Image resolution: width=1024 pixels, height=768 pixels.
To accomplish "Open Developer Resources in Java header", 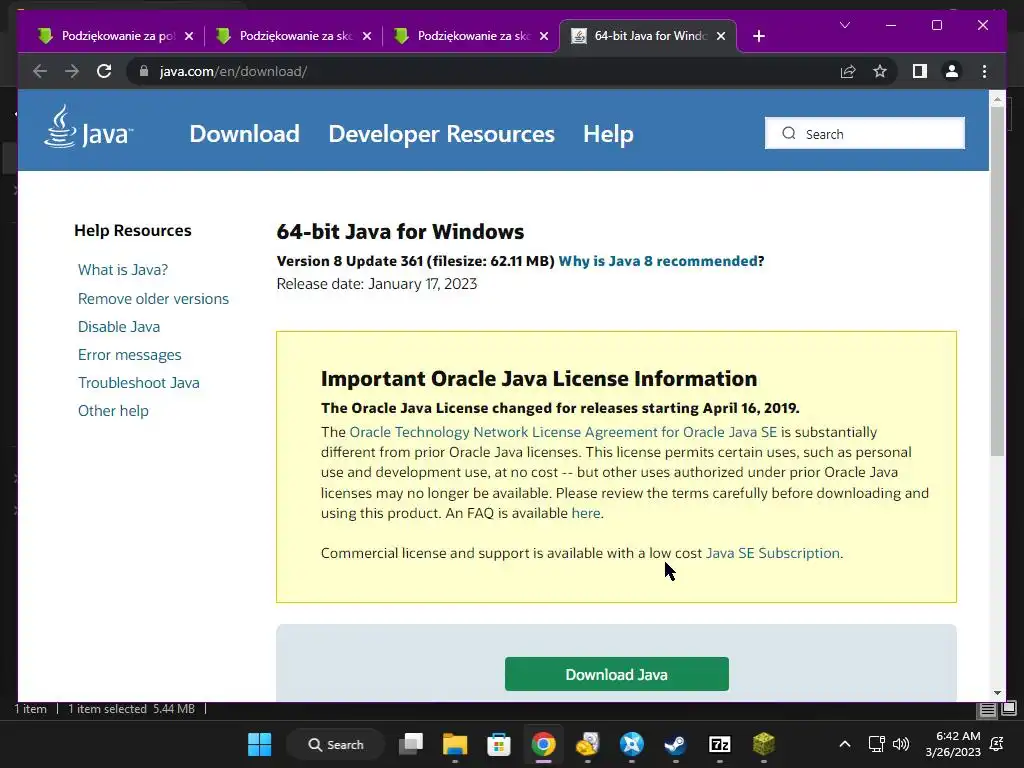I will (x=441, y=134).
